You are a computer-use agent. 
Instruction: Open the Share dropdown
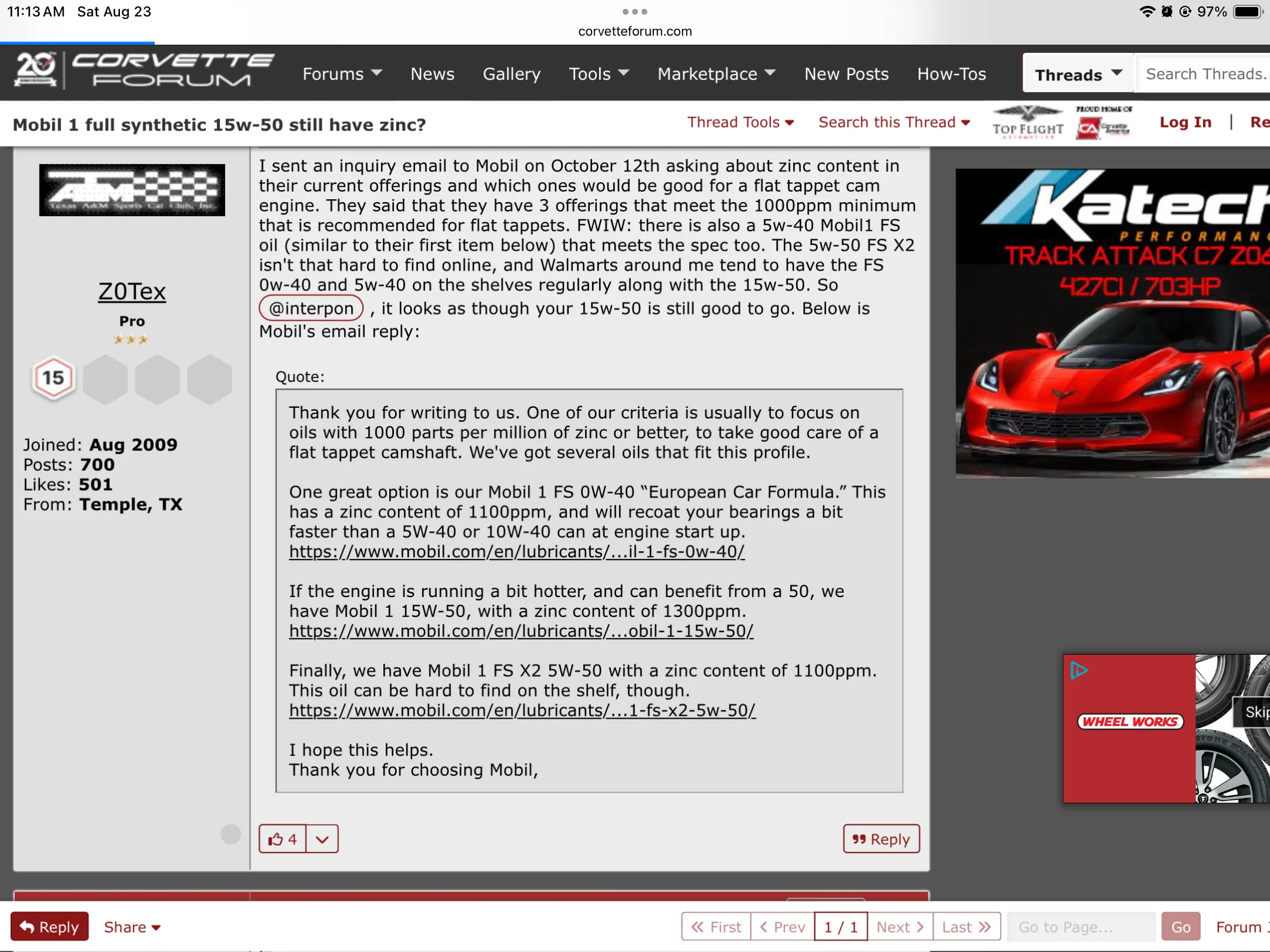pyautogui.click(x=132, y=927)
